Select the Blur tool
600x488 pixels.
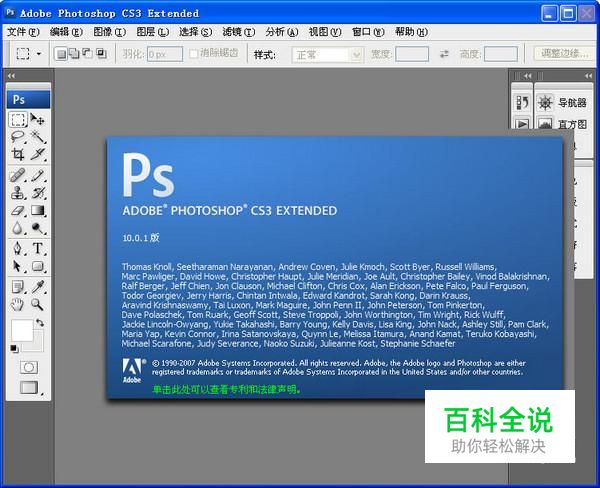[18, 228]
